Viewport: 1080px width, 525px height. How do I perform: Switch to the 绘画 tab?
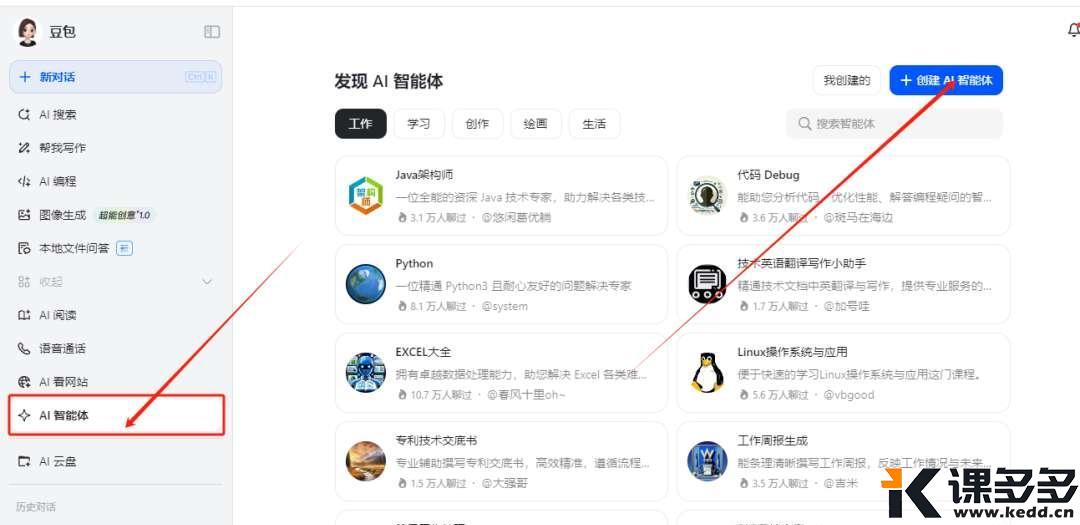tap(535, 124)
